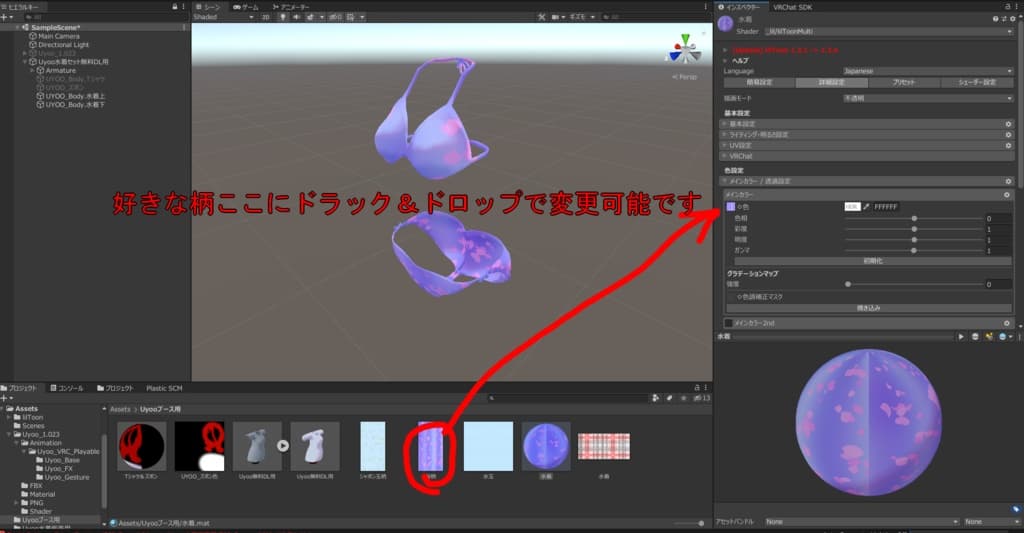Click the HDR color field

click(852, 206)
